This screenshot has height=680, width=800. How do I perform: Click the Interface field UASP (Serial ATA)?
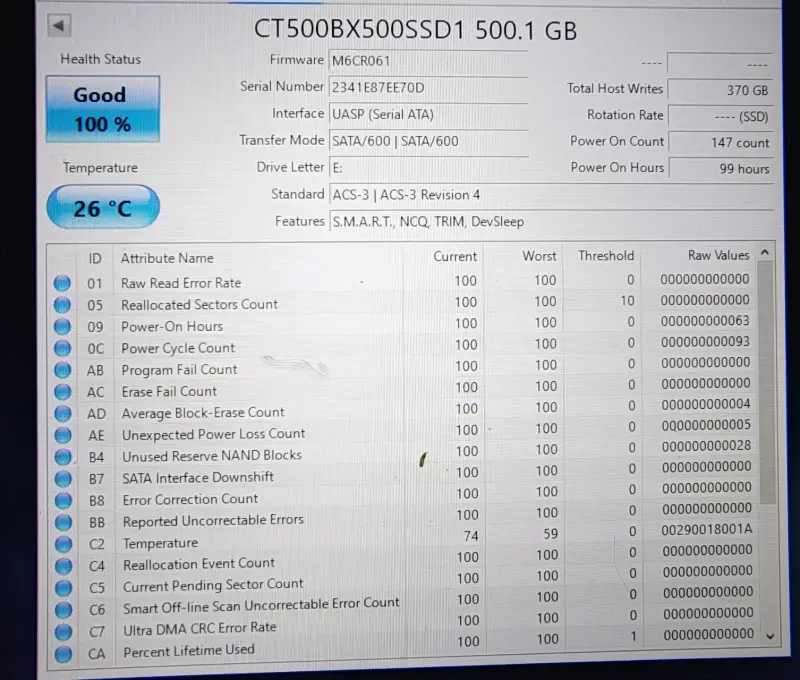coord(428,114)
